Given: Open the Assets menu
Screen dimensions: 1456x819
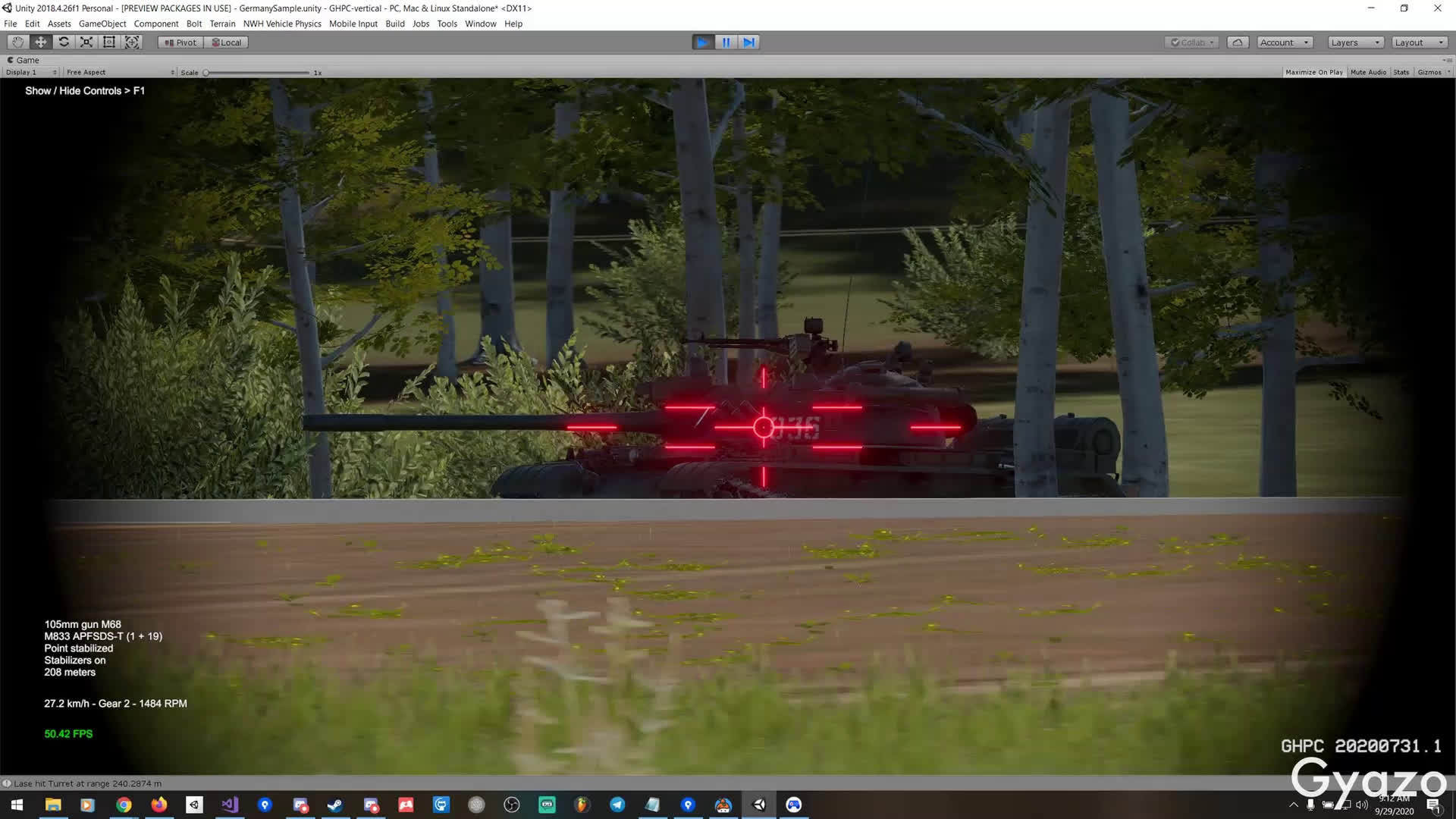Looking at the screenshot, I should click(59, 24).
